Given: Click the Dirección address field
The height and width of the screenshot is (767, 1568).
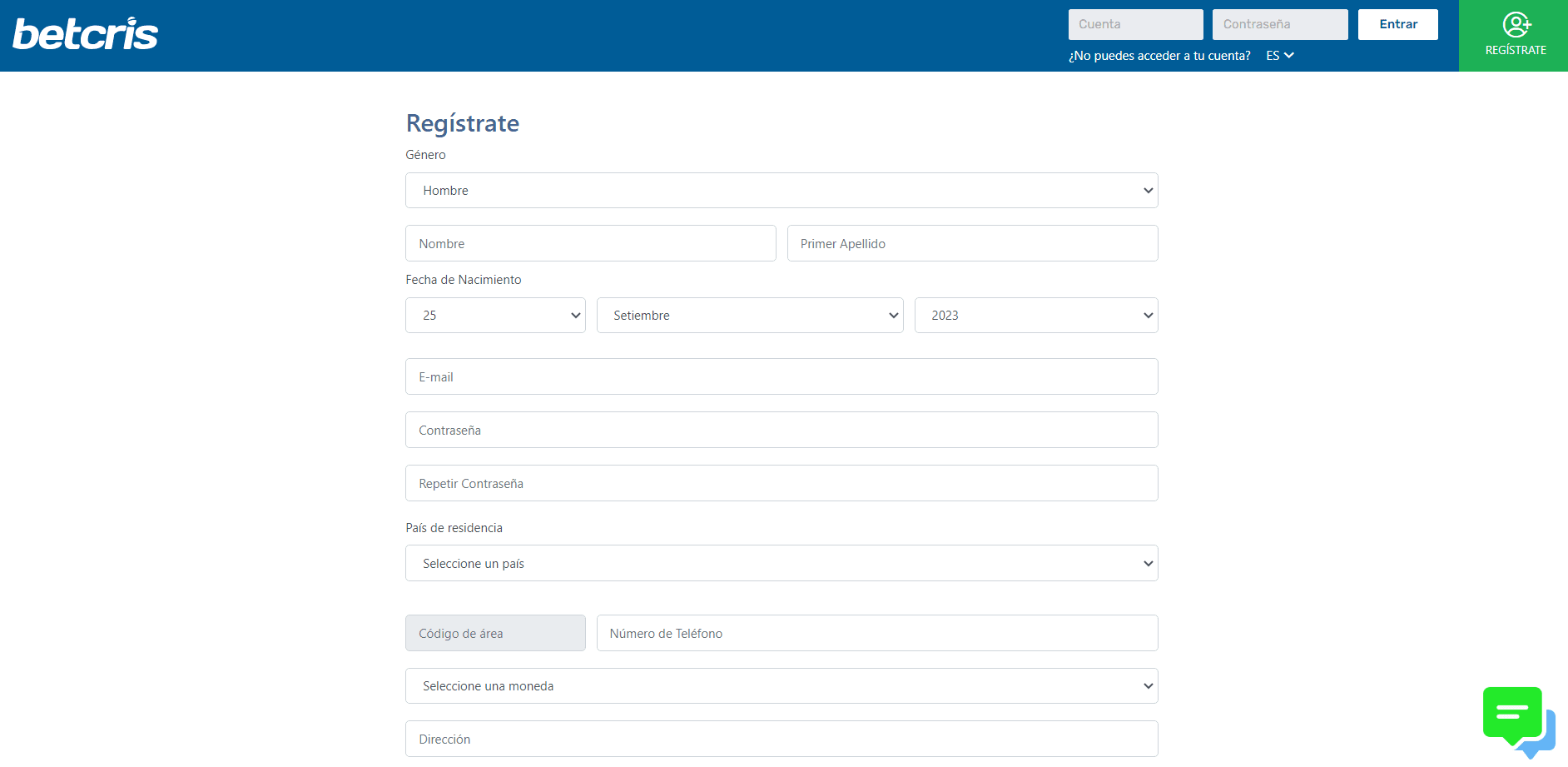Looking at the screenshot, I should tap(781, 740).
